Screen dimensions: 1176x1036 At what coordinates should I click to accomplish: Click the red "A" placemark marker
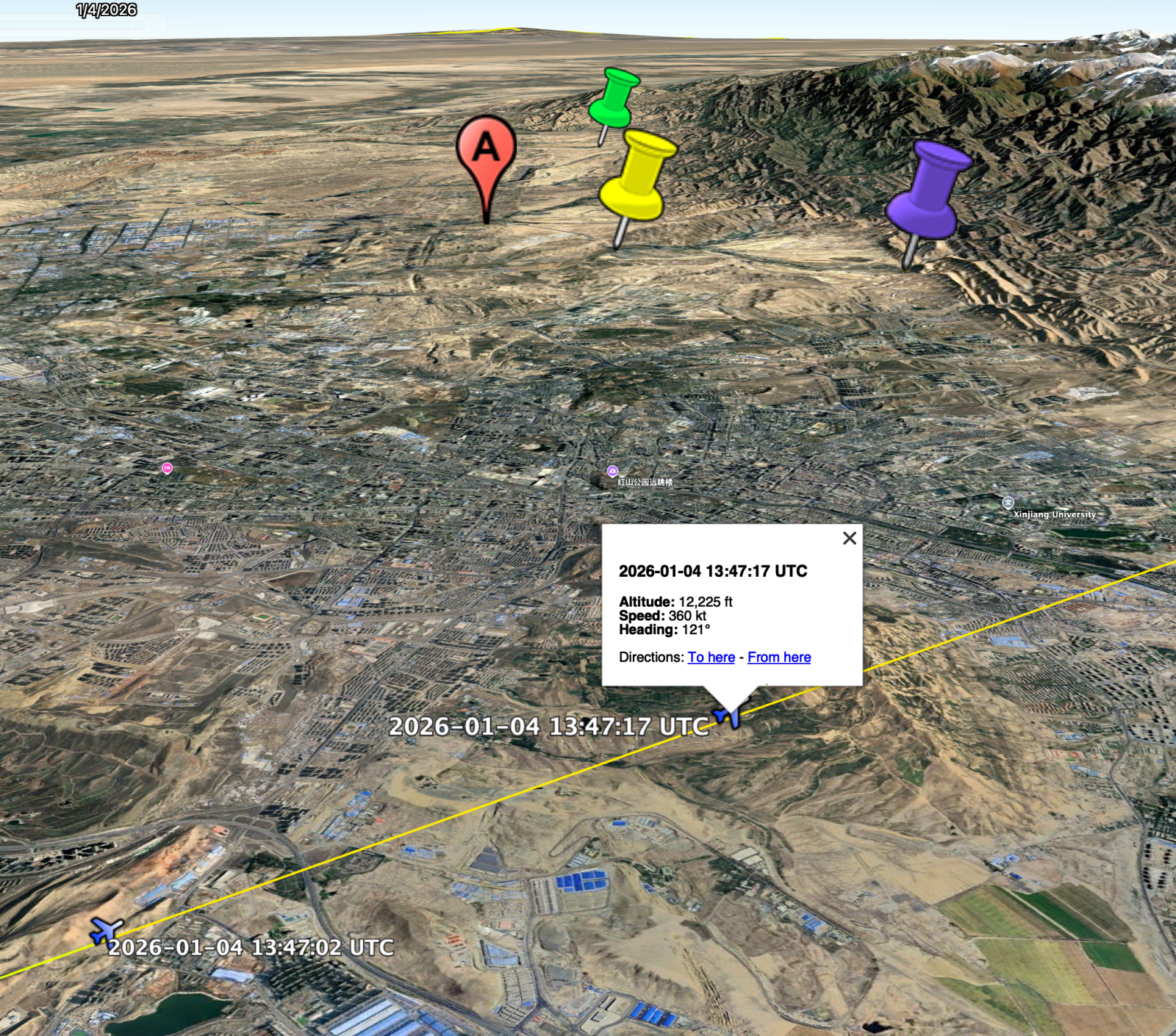coord(486,151)
